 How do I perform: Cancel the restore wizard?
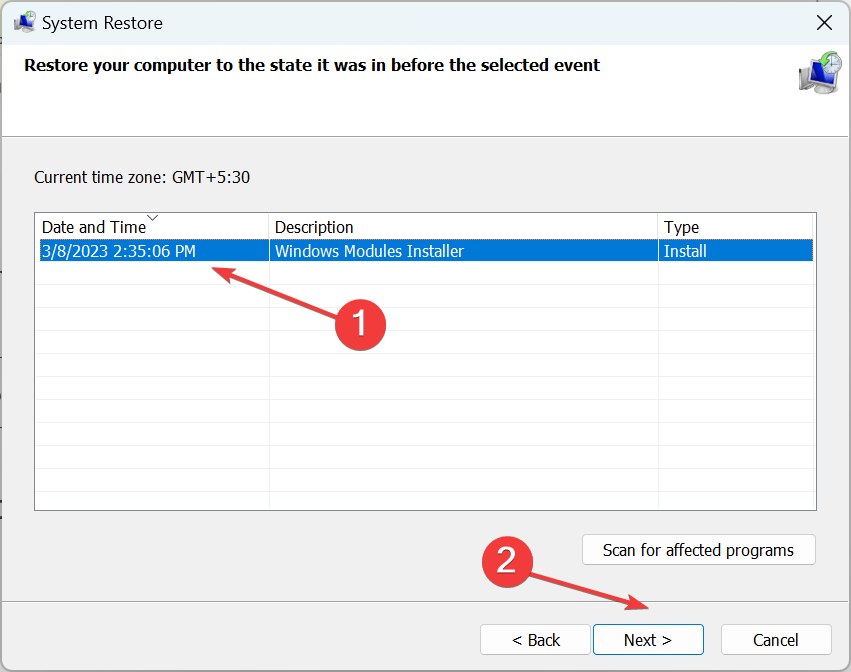(x=776, y=639)
